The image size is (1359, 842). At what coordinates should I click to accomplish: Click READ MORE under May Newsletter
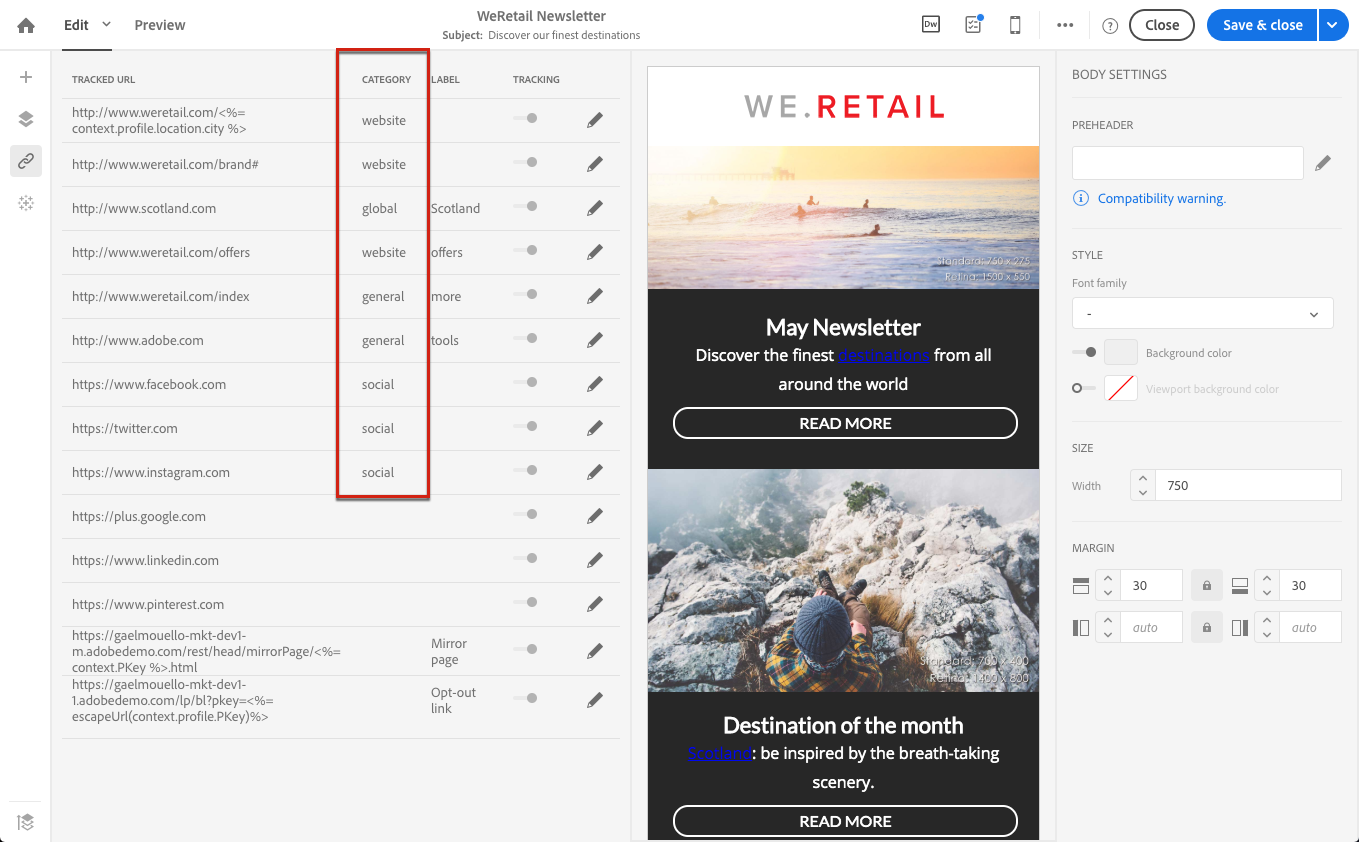point(845,423)
